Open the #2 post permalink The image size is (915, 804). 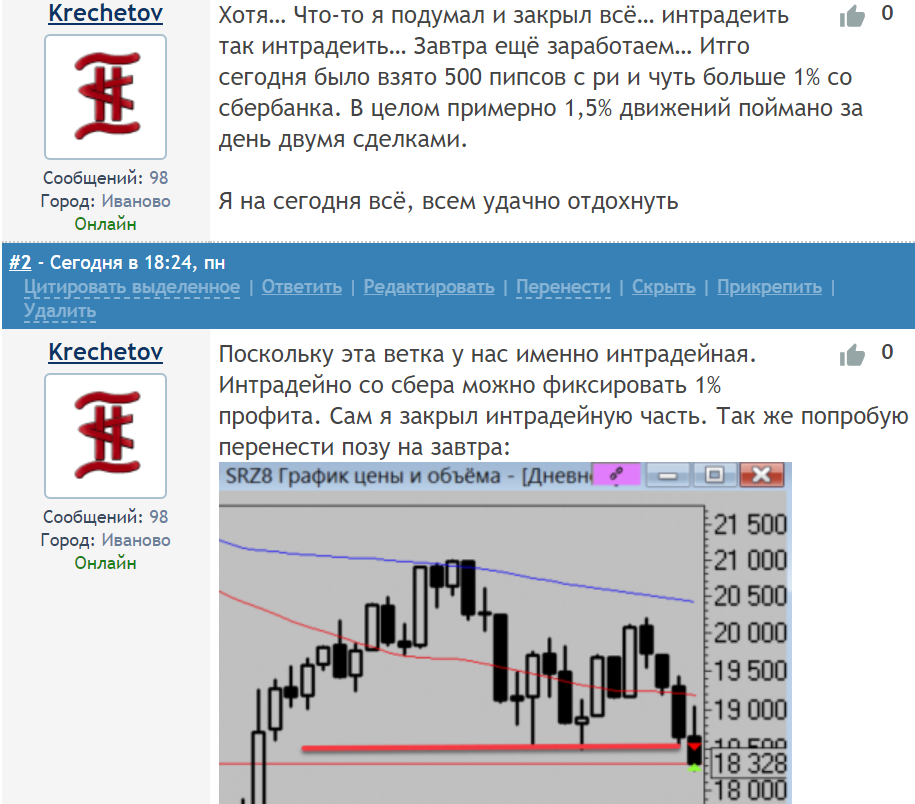pyautogui.click(x=20, y=263)
